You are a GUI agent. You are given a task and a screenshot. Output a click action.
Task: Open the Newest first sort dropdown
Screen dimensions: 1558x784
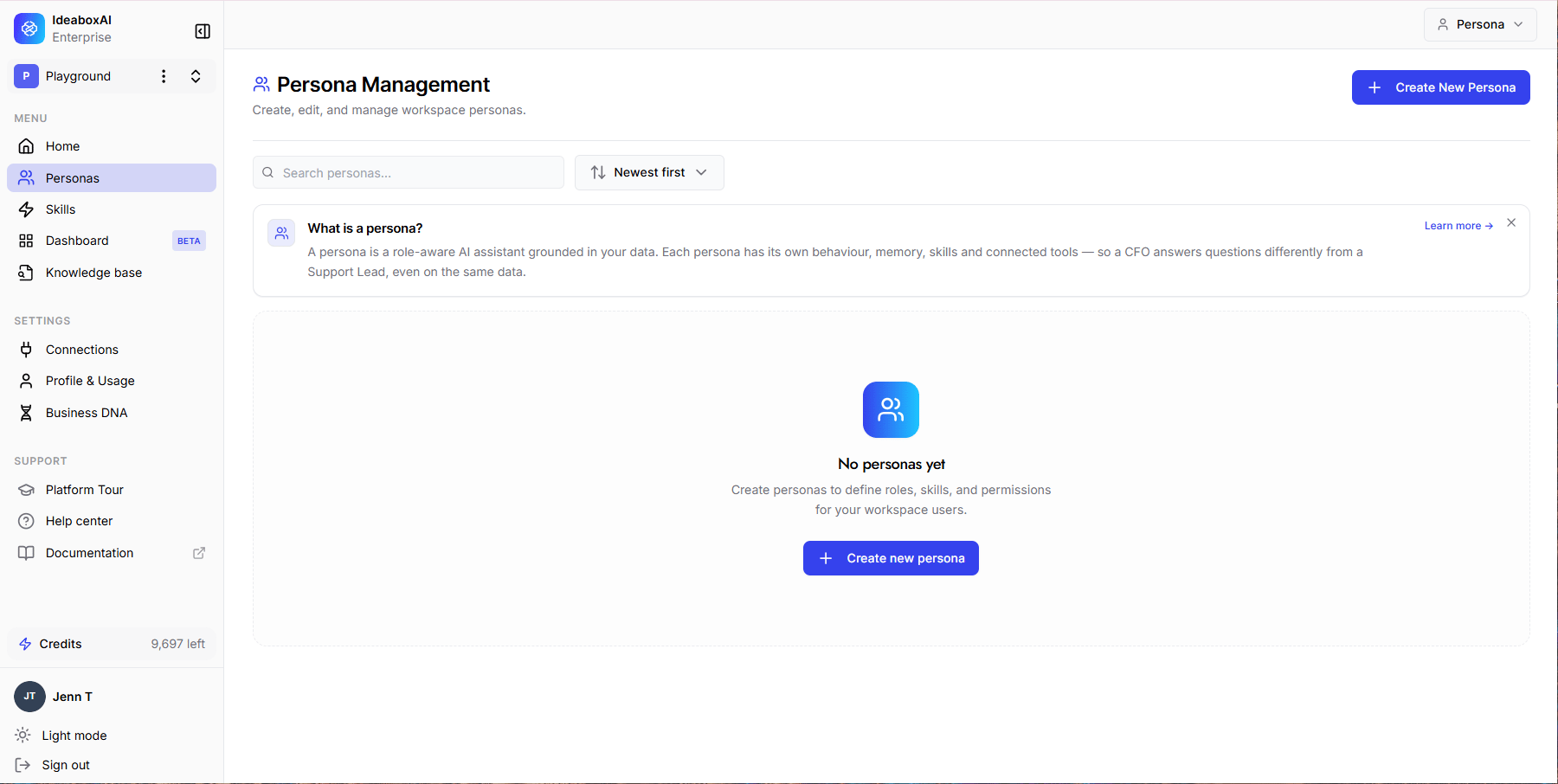(649, 172)
